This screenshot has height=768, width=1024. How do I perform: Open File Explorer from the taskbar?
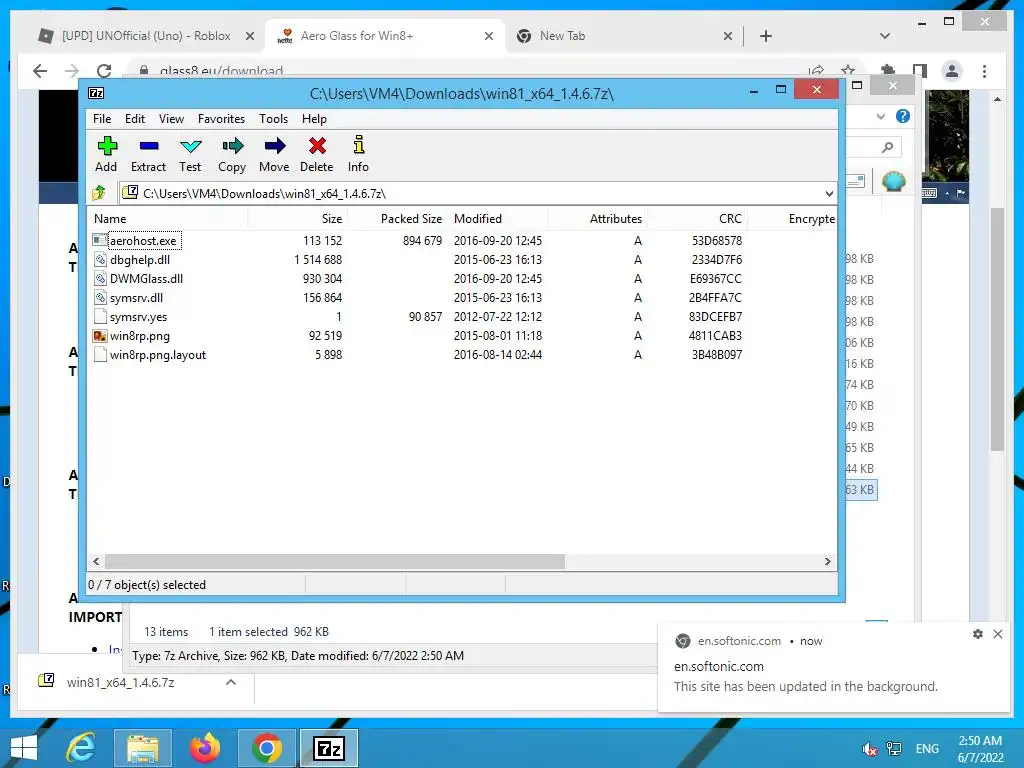pyautogui.click(x=142, y=748)
